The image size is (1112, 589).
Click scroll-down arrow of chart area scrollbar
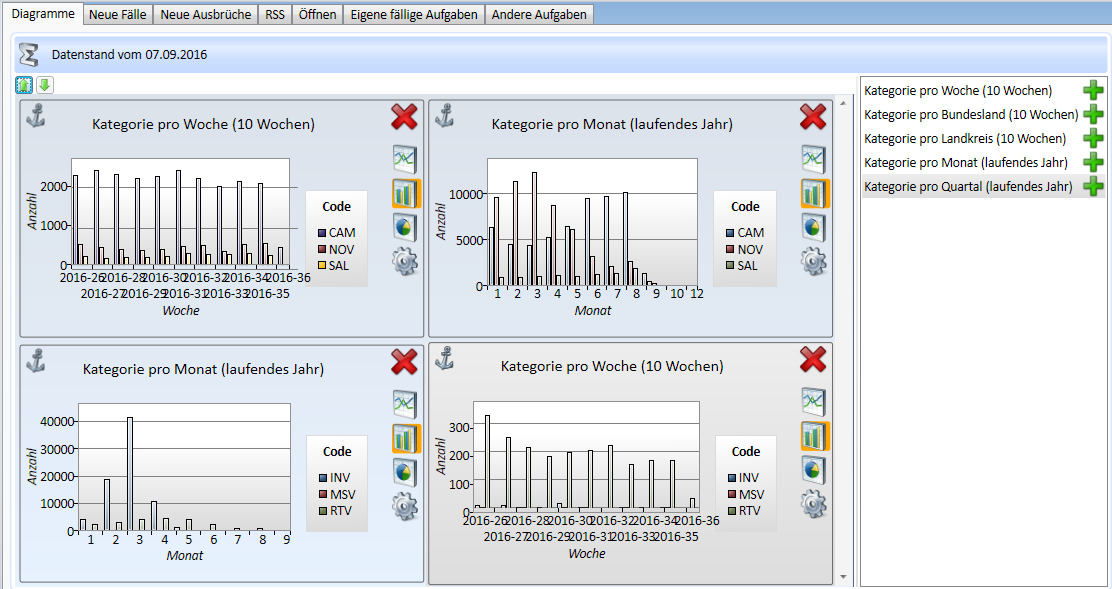point(844,577)
